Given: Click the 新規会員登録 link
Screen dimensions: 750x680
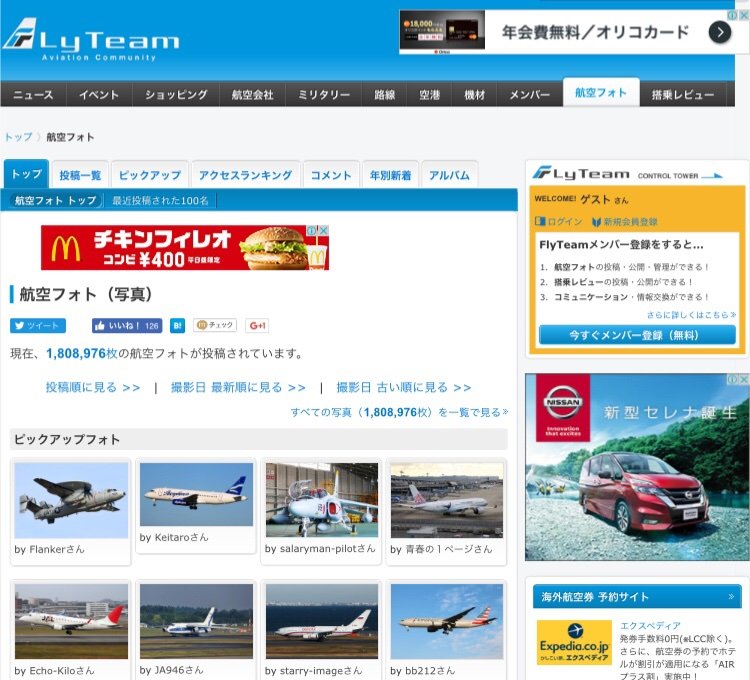Looking at the screenshot, I should click(x=625, y=221).
